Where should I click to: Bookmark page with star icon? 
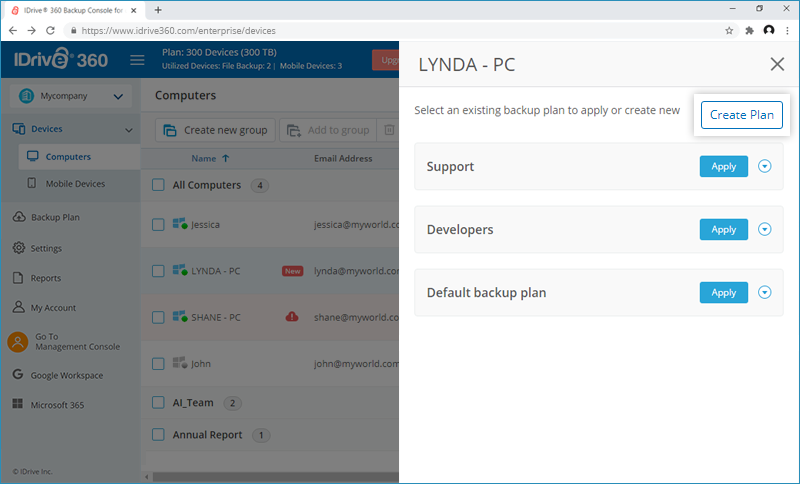tap(729, 31)
